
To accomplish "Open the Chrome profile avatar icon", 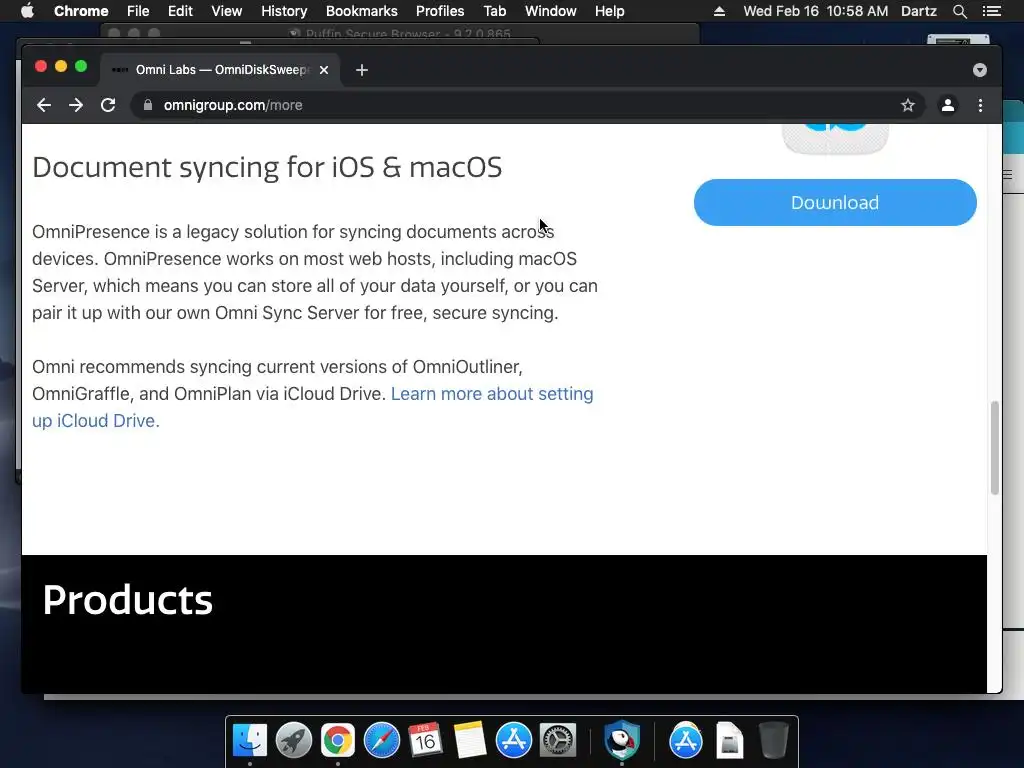I will [948, 105].
